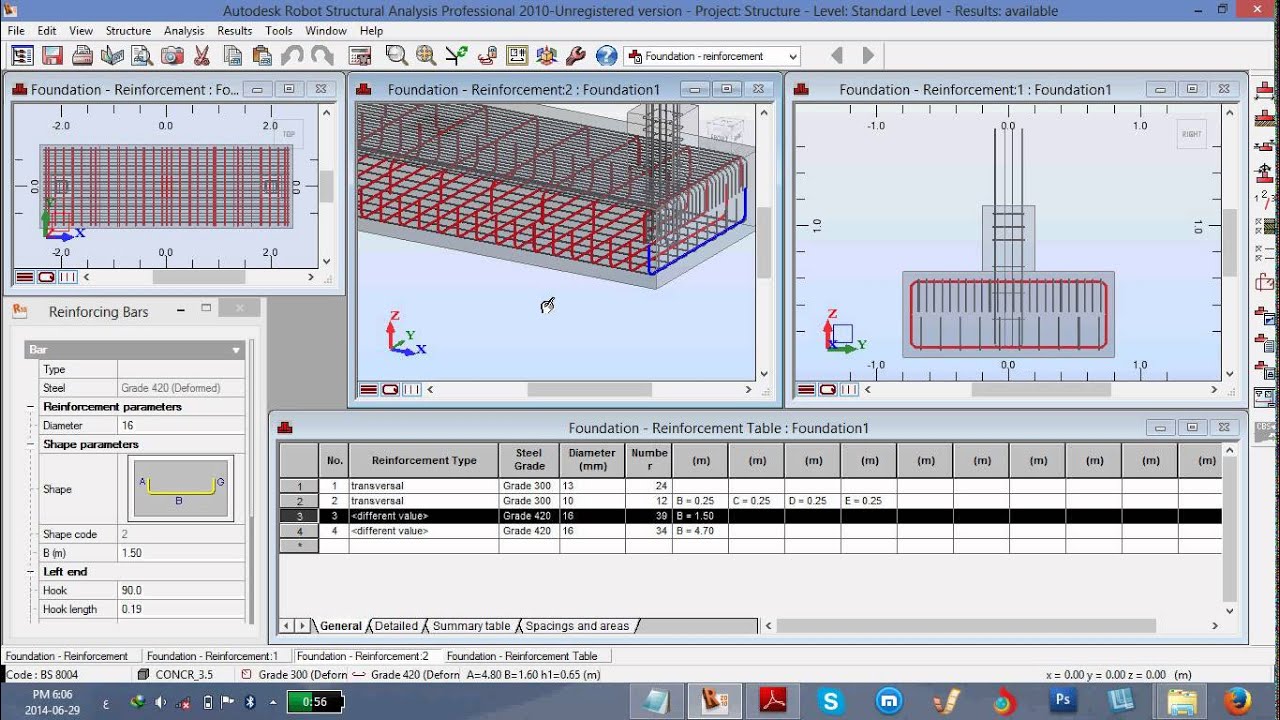
Task: Open the Structure menu
Action: (x=128, y=31)
